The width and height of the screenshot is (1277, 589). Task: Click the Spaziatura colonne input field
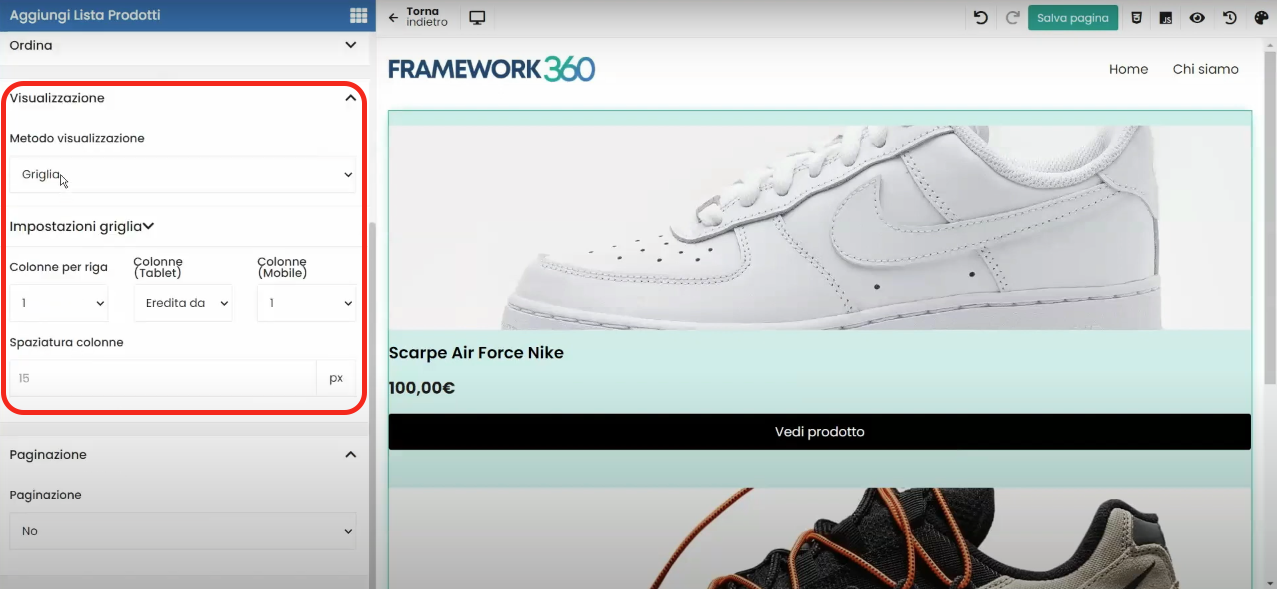[x=160, y=378]
